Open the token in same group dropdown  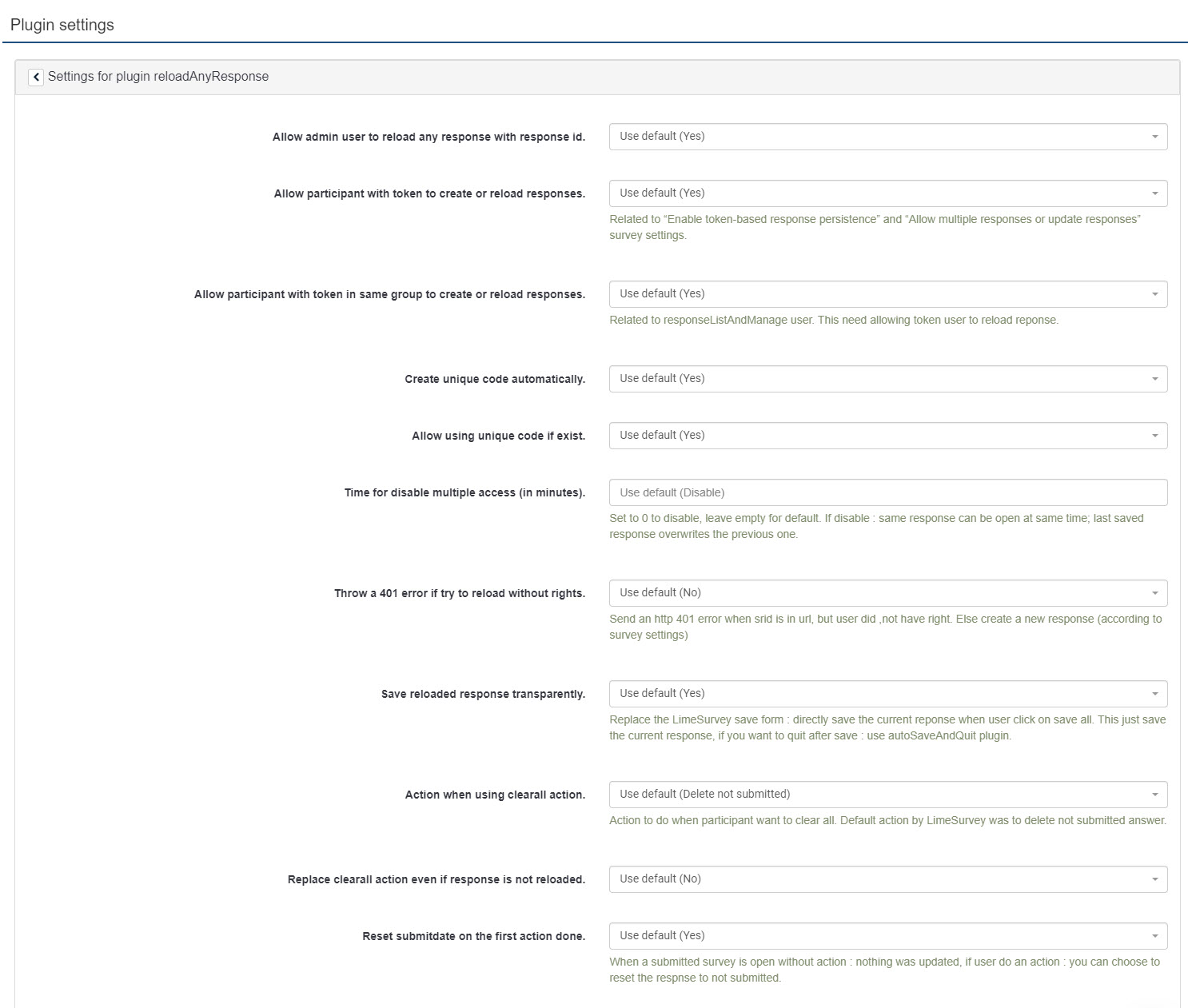pyautogui.click(x=887, y=294)
